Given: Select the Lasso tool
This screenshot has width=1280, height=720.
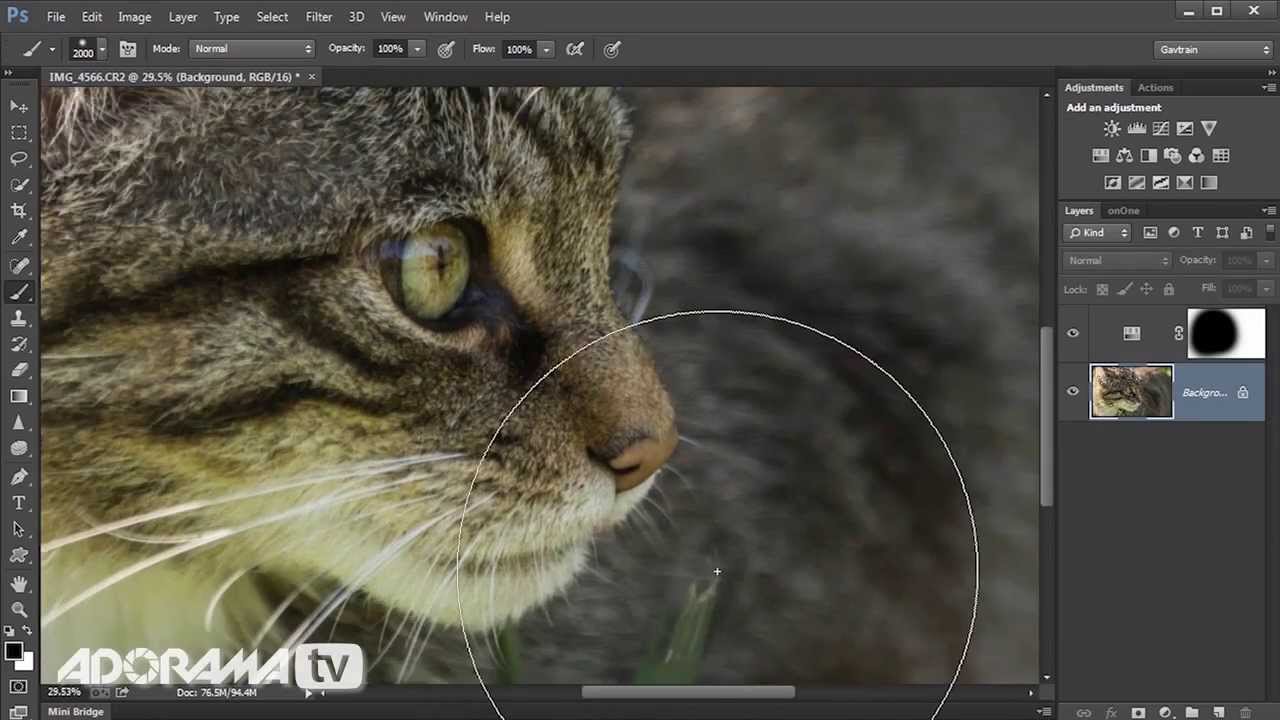Looking at the screenshot, I should click(x=19, y=158).
